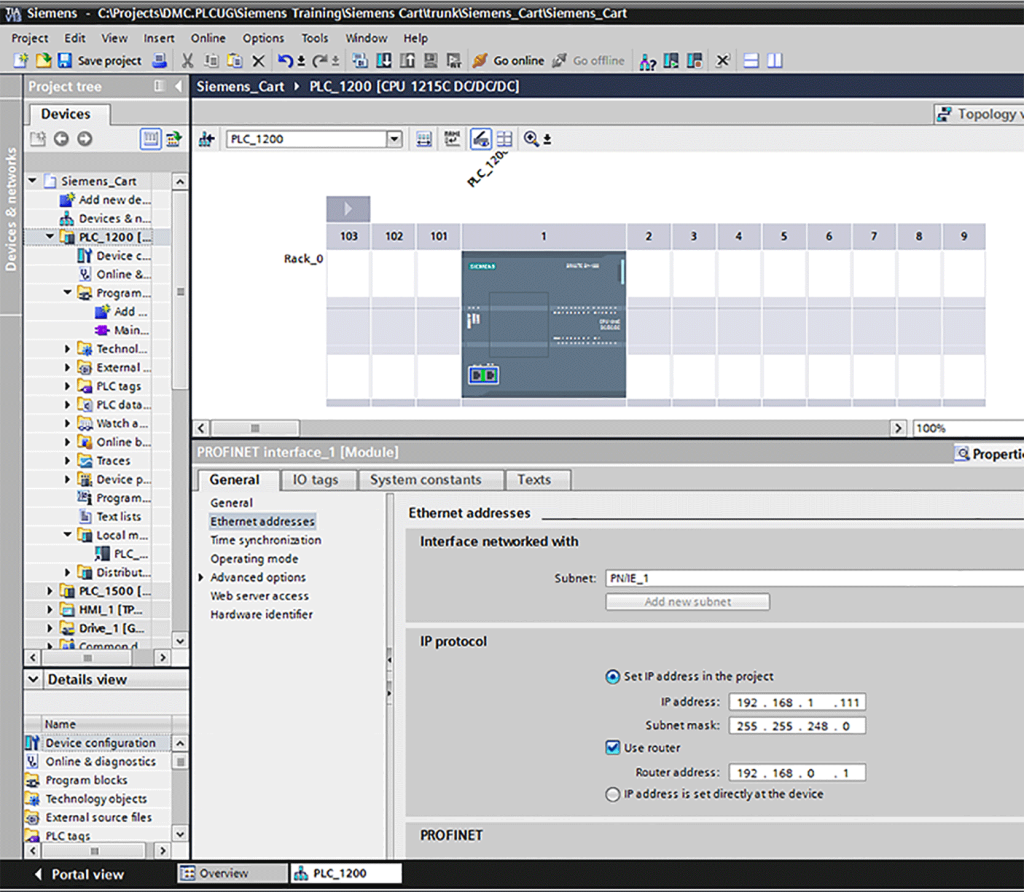Screen dimensions: 1024x892
Task: Click the zoom magnifier icon in device view
Action: pyautogui.click(x=531, y=139)
